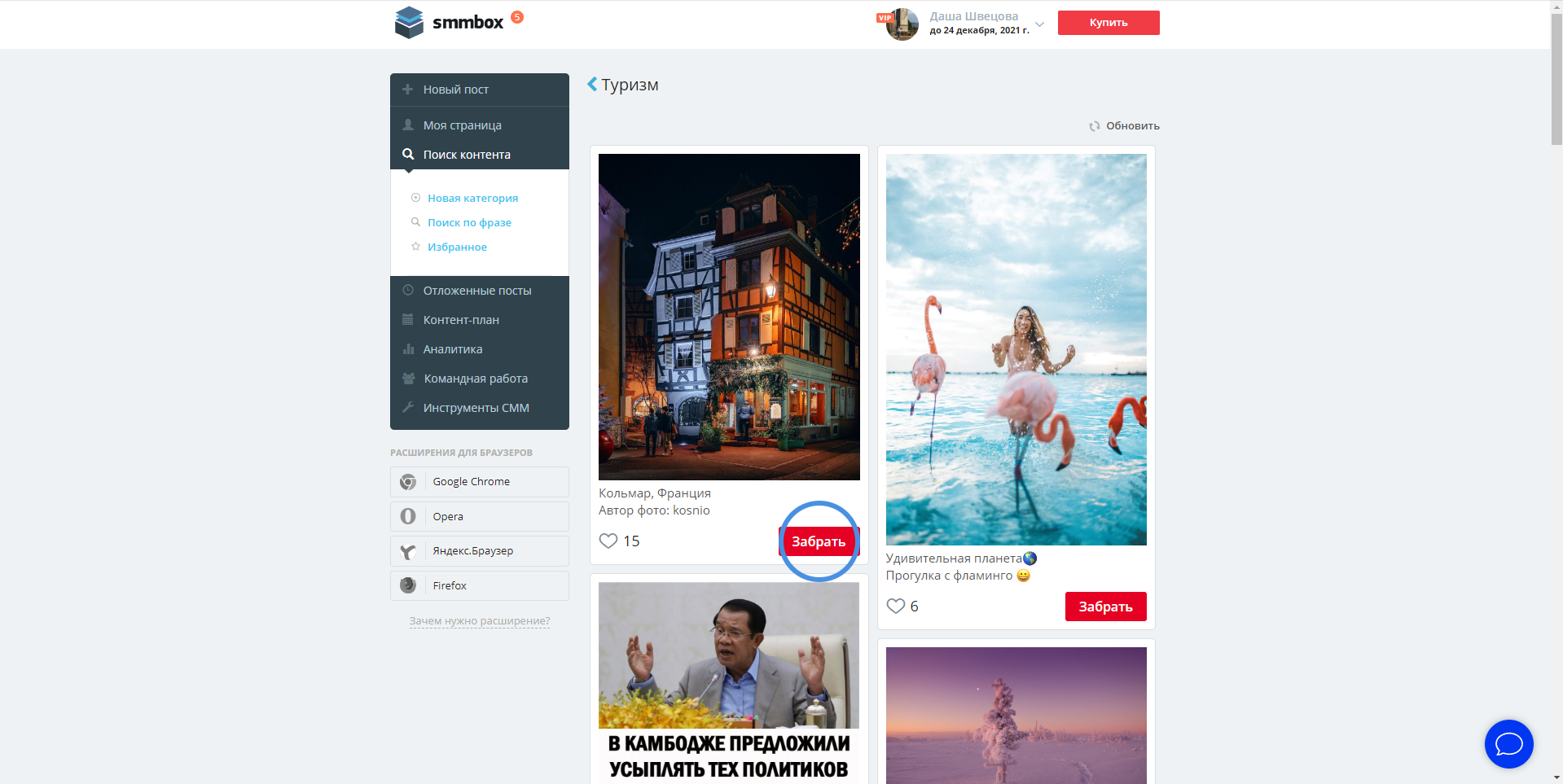The width and height of the screenshot is (1563, 784).
Task: Click the search icon beside Поиск по фразе
Action: [x=415, y=222]
